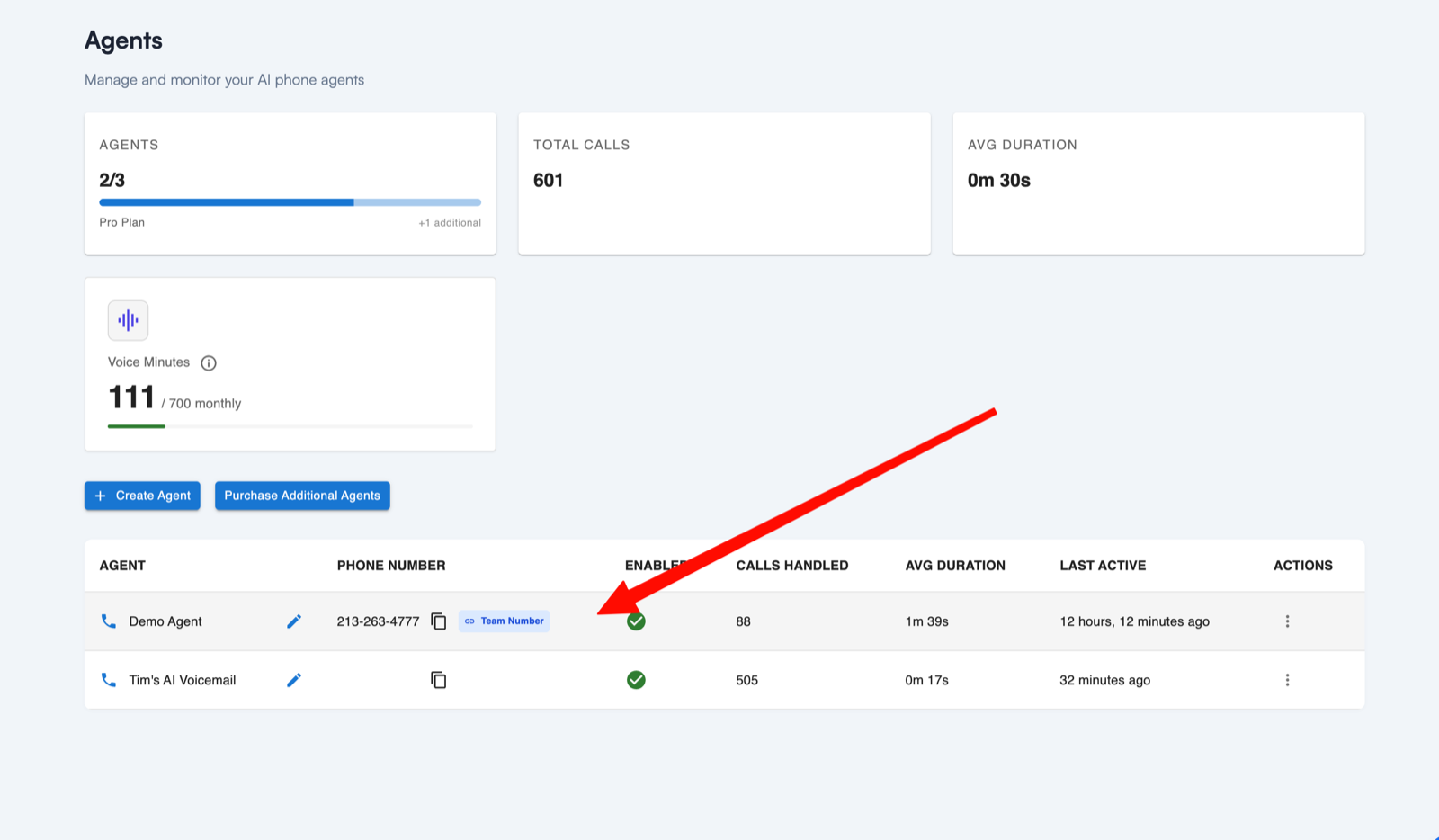Screen dimensions: 1439x840
Task: Open Tim's AI Voicemail actions menu
Action: tap(1287, 680)
